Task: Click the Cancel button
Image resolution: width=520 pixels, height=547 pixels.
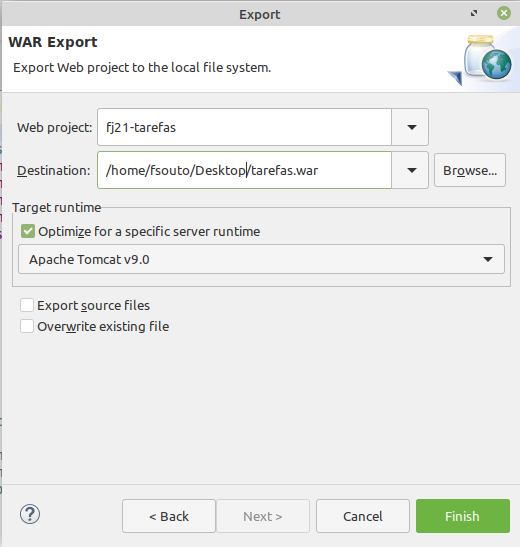Action: [x=363, y=516]
